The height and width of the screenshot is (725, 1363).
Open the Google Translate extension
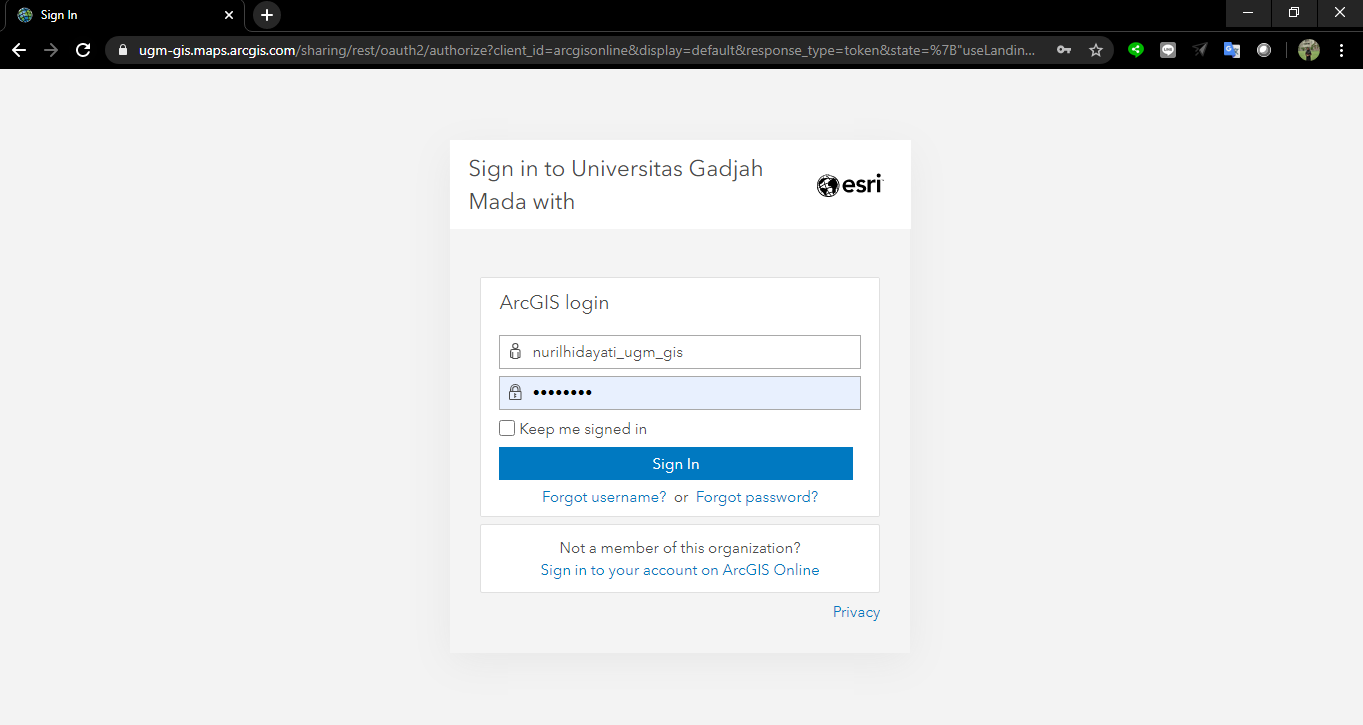(1232, 50)
